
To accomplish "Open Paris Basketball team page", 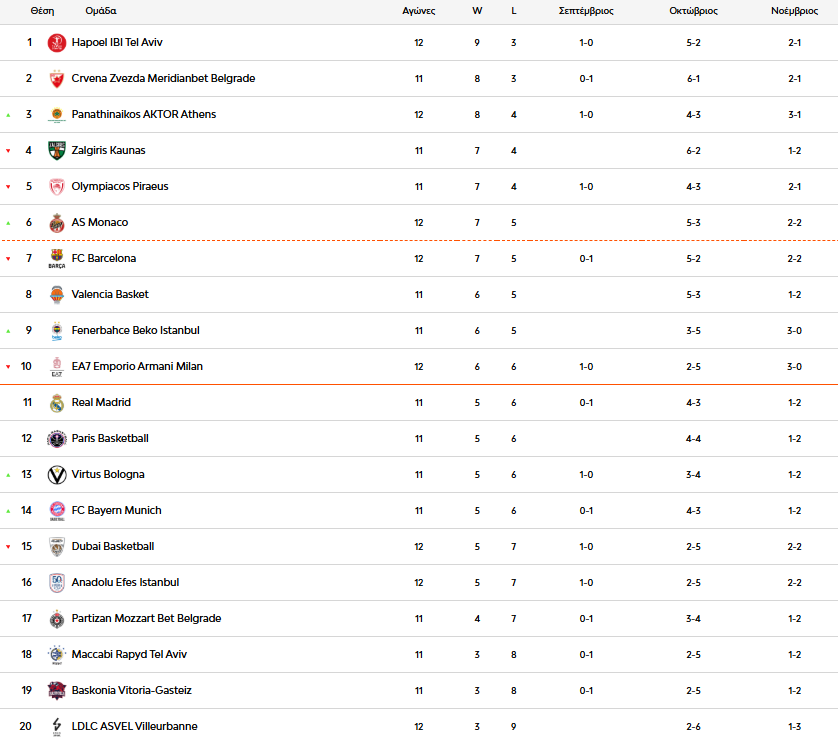I will tap(110, 439).
